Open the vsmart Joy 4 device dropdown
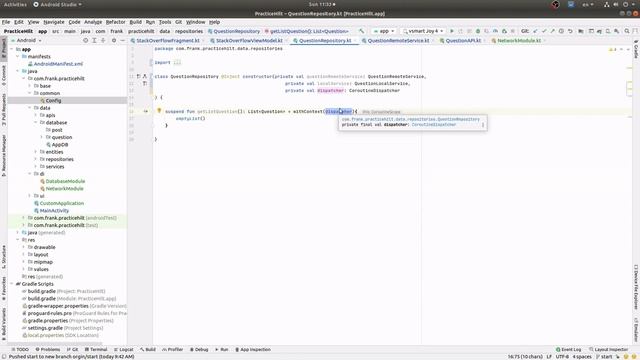This screenshot has width=640, height=360. (423, 31)
